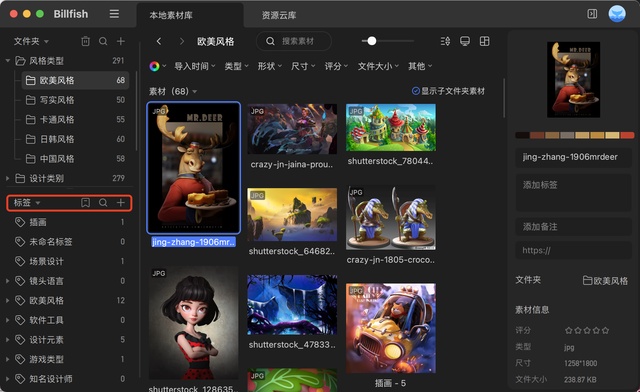The width and height of the screenshot is (640, 392).
Task: Expand the 欧美风格 tag group
Action: (x=8, y=301)
